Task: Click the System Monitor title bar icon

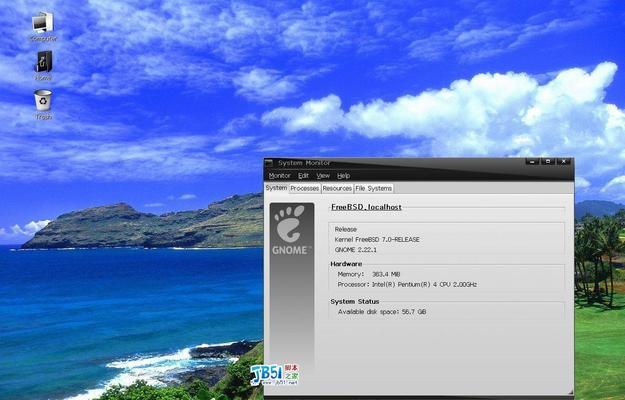Action: coord(269,163)
